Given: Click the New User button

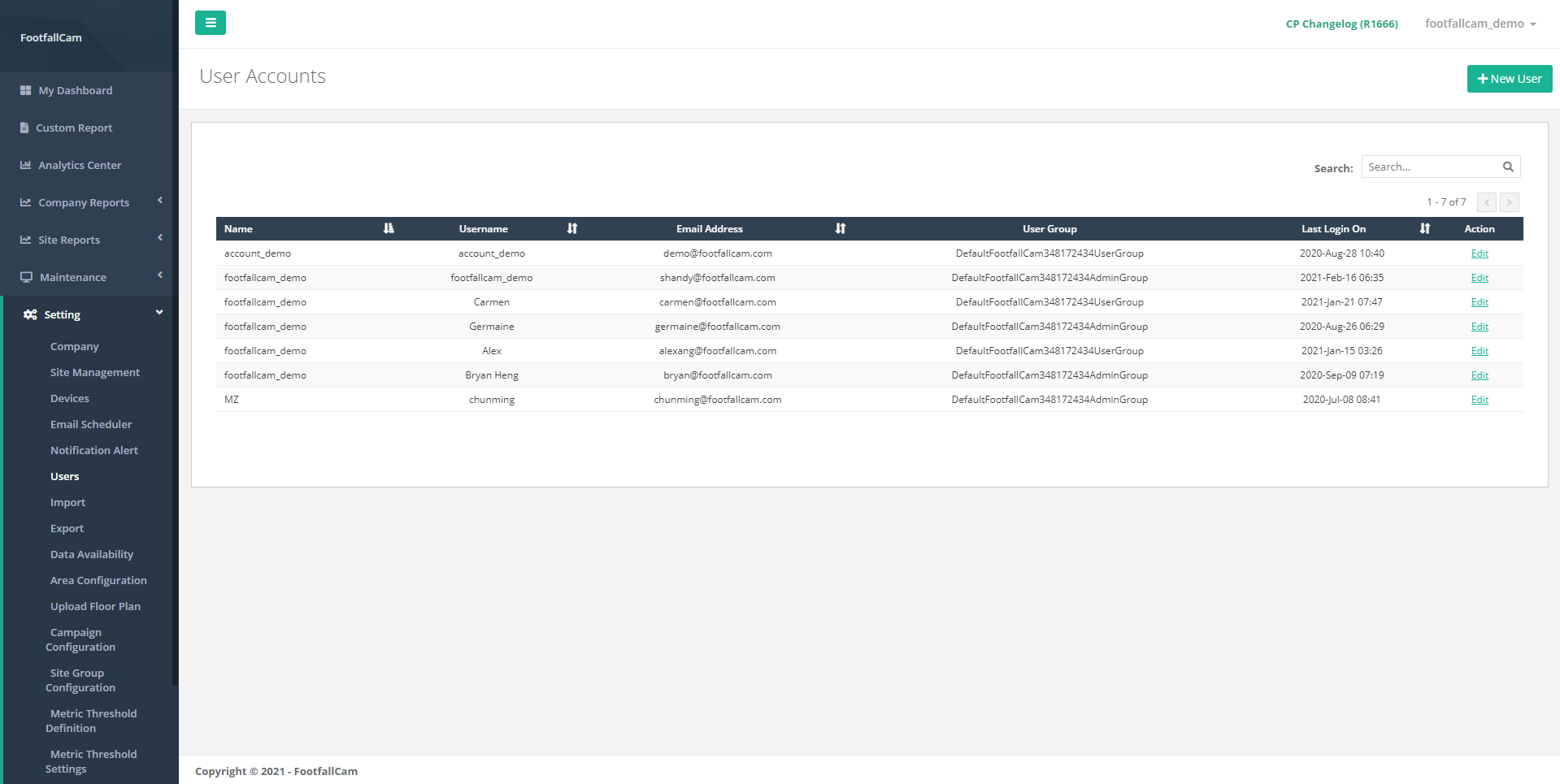Looking at the screenshot, I should (1509, 78).
